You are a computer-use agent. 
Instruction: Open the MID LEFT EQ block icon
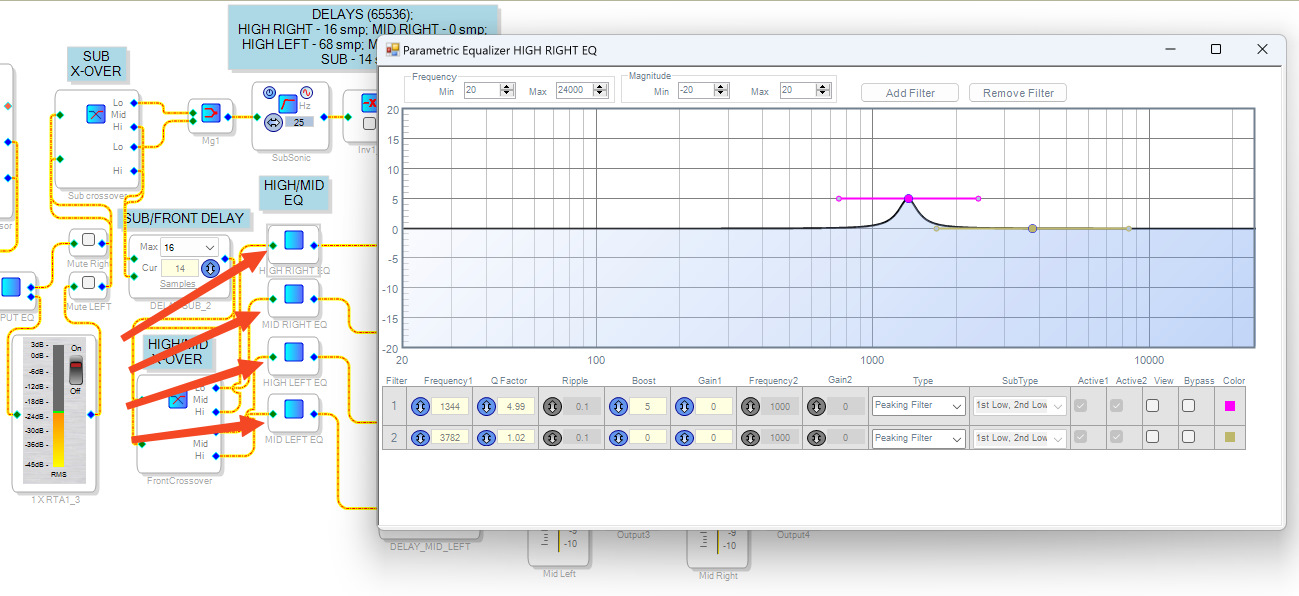tap(293, 410)
